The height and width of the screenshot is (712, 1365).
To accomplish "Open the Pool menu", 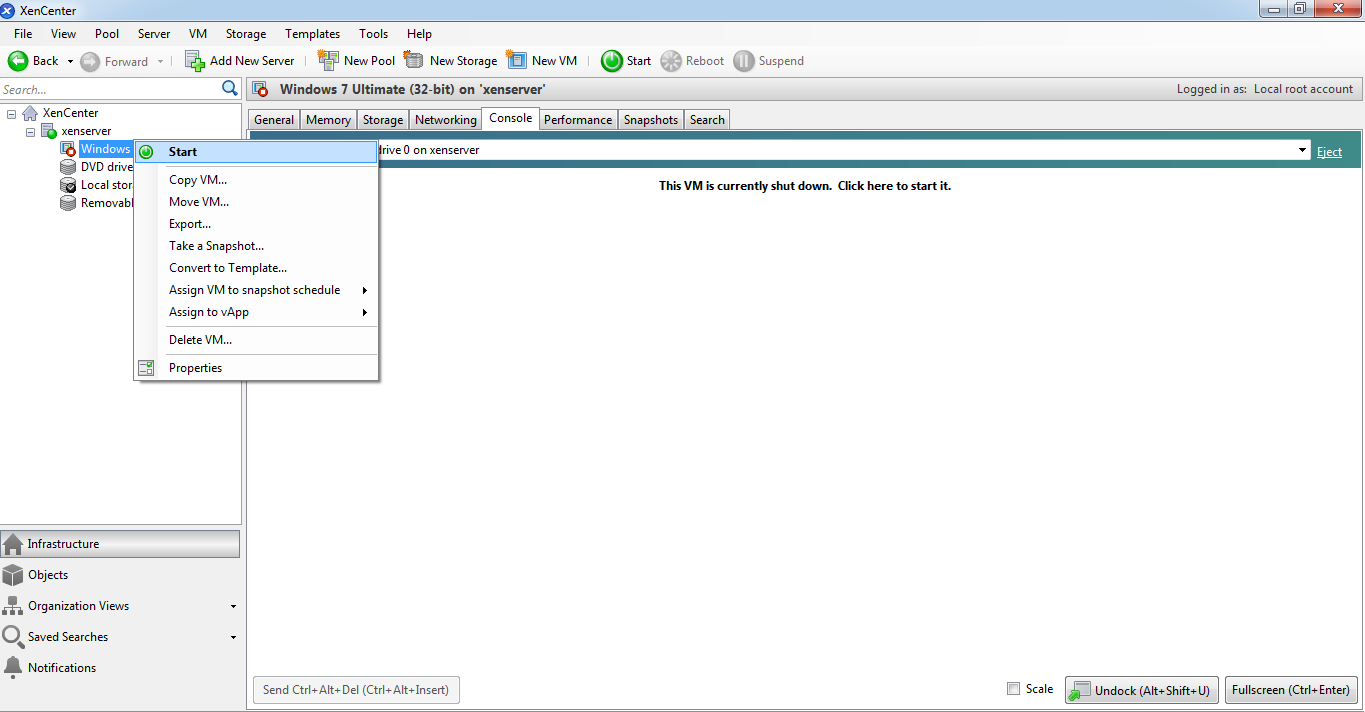I will click(107, 34).
